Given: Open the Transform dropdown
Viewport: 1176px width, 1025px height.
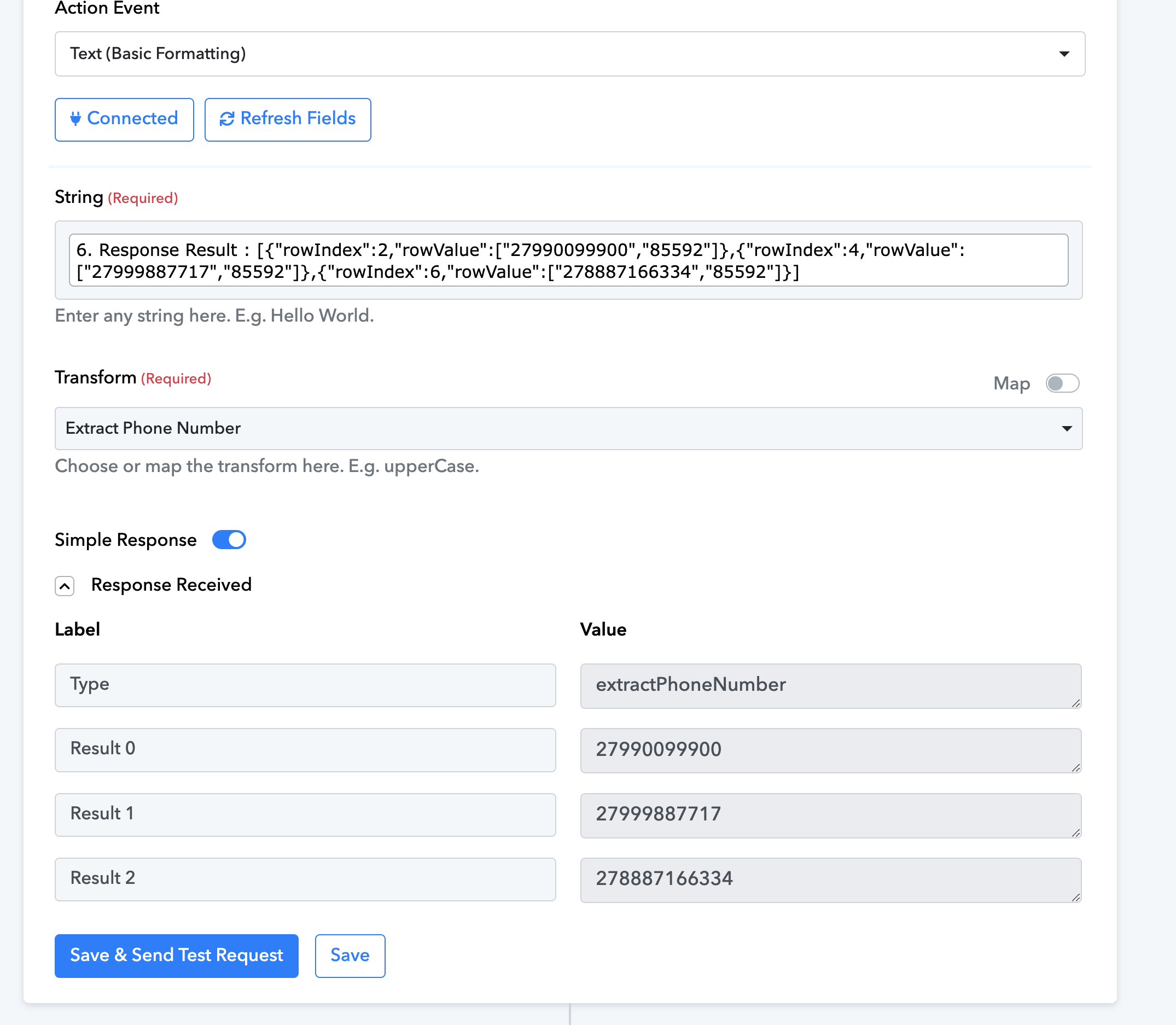Looking at the screenshot, I should (568, 428).
